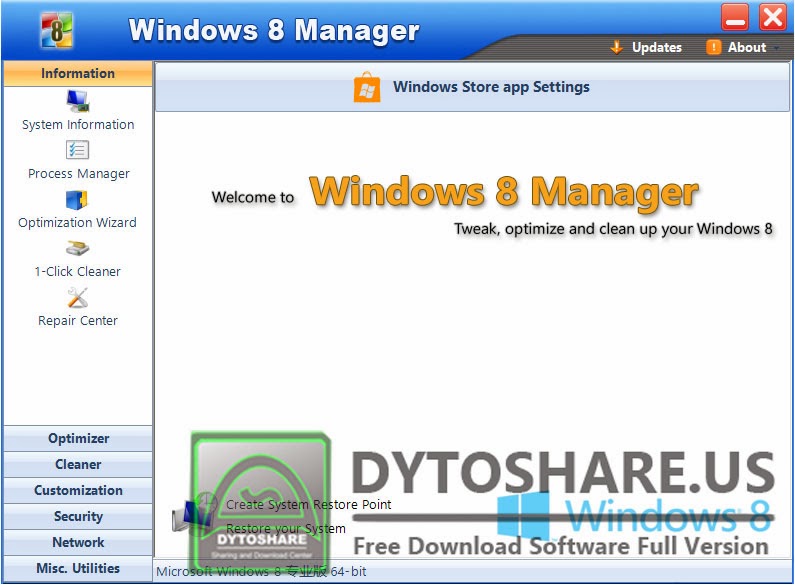Click the Updates button
Screen dimensions: 795x585
(x=646, y=47)
